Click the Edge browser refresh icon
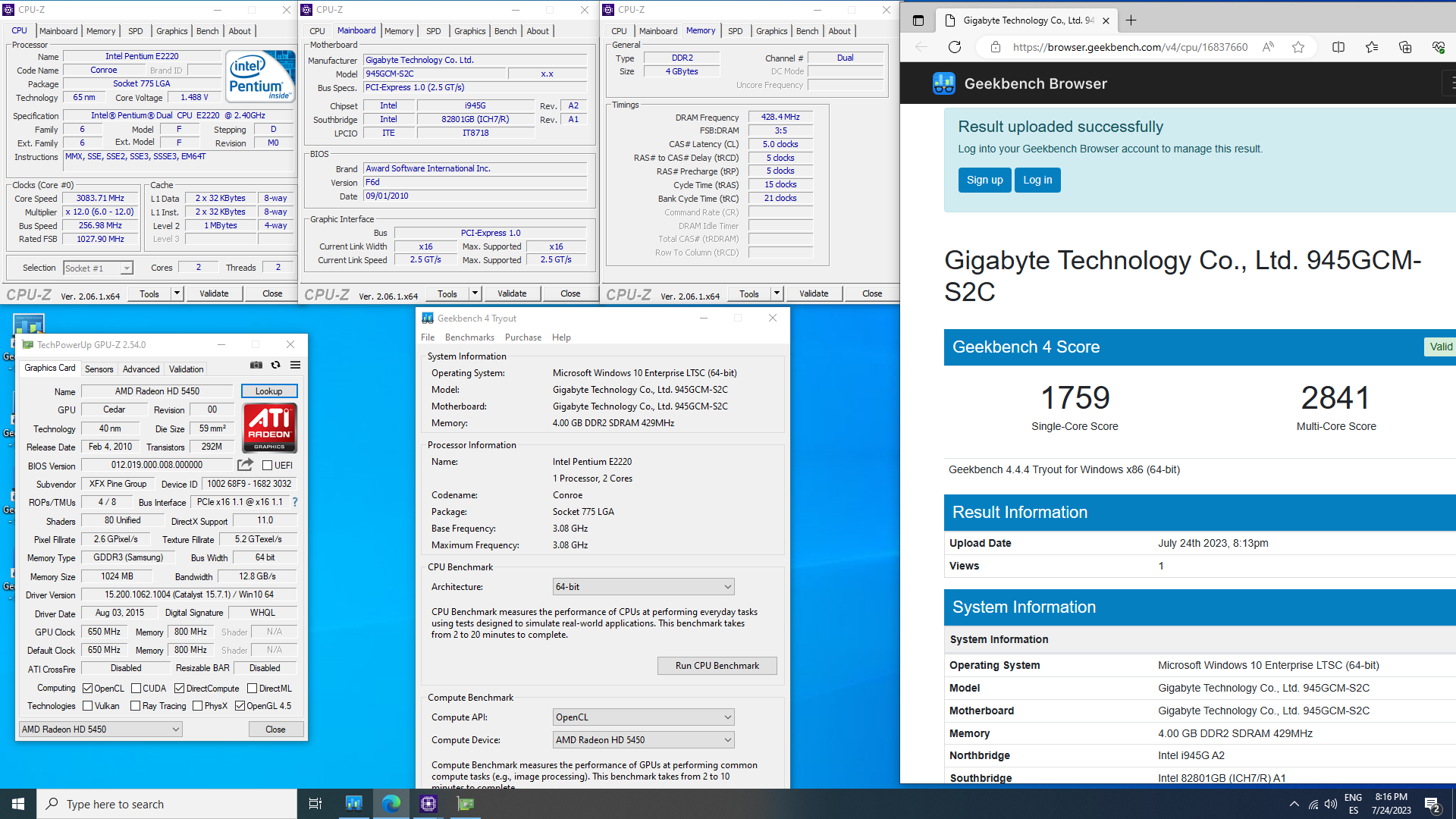 (x=955, y=47)
